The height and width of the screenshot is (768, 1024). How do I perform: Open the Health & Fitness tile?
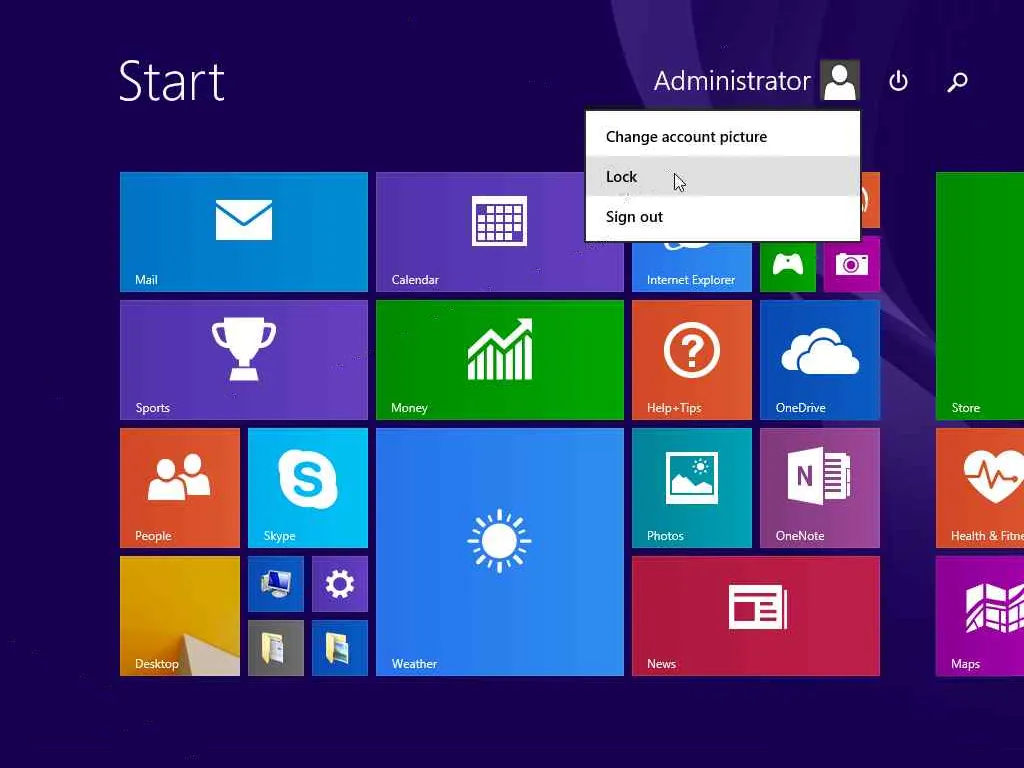980,488
